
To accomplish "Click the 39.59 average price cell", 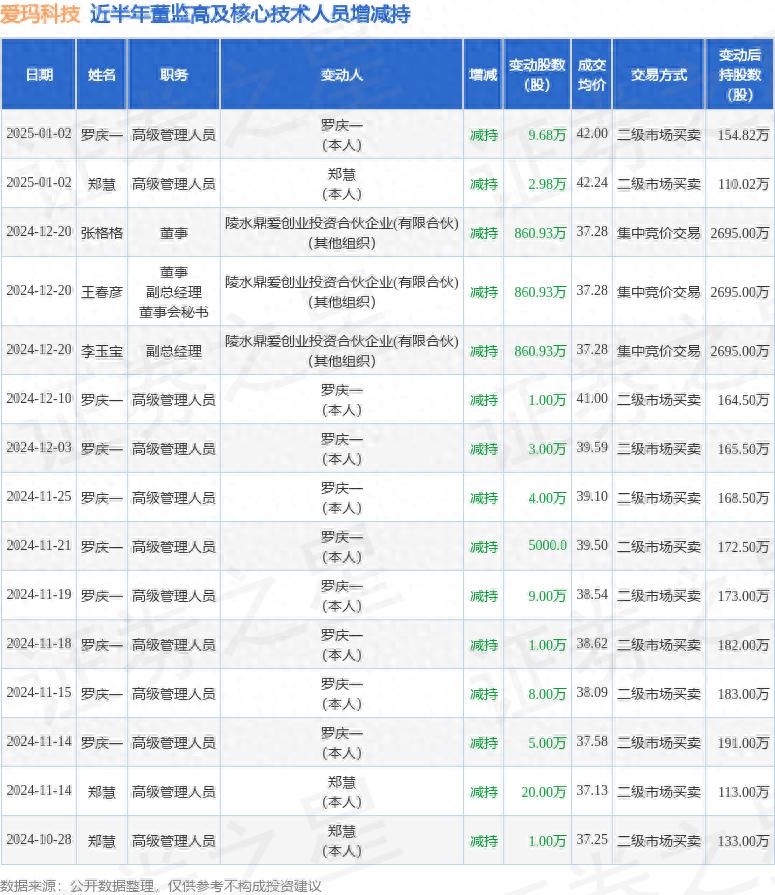I will (x=592, y=448).
